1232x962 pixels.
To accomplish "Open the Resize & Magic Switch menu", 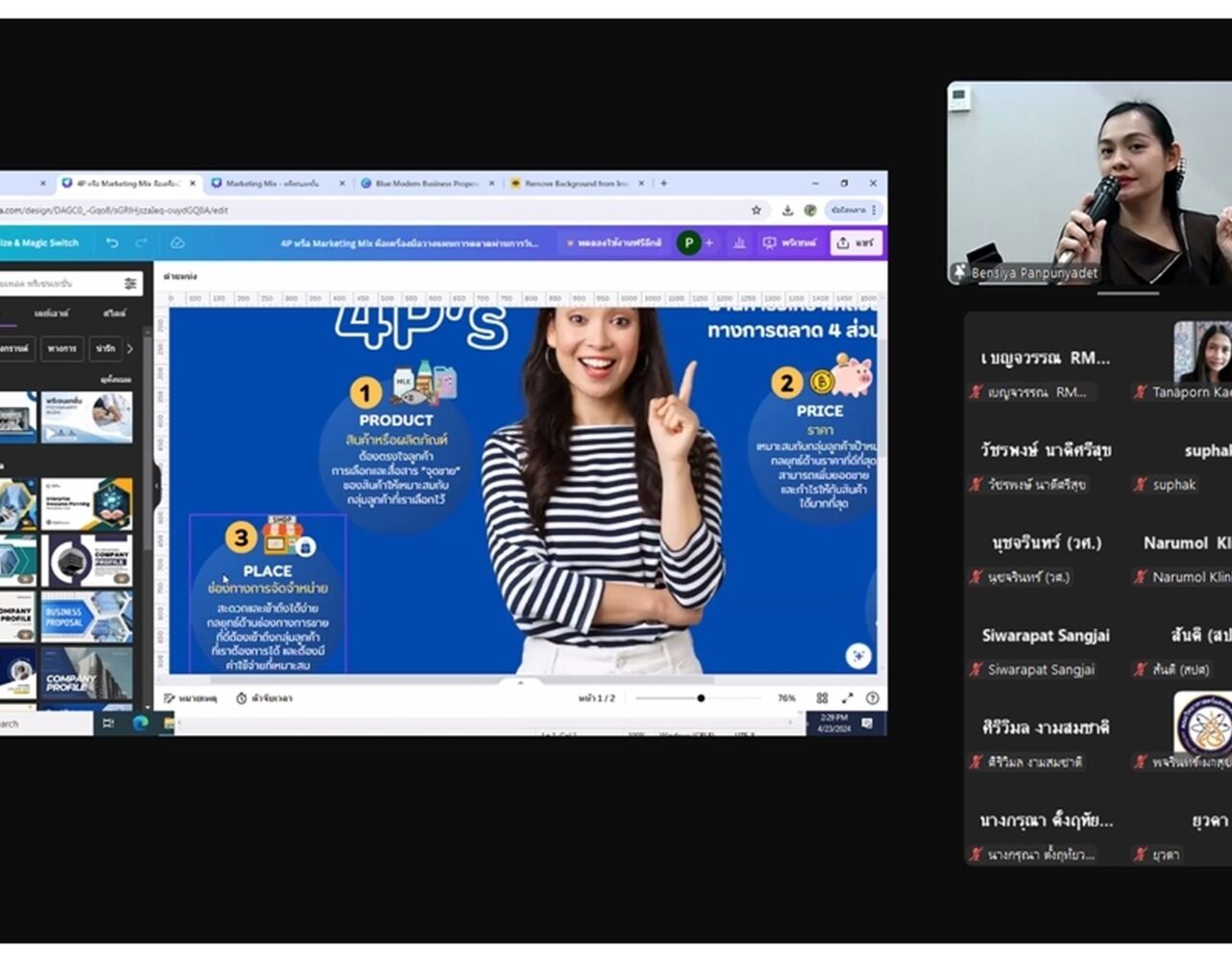I will pos(39,243).
